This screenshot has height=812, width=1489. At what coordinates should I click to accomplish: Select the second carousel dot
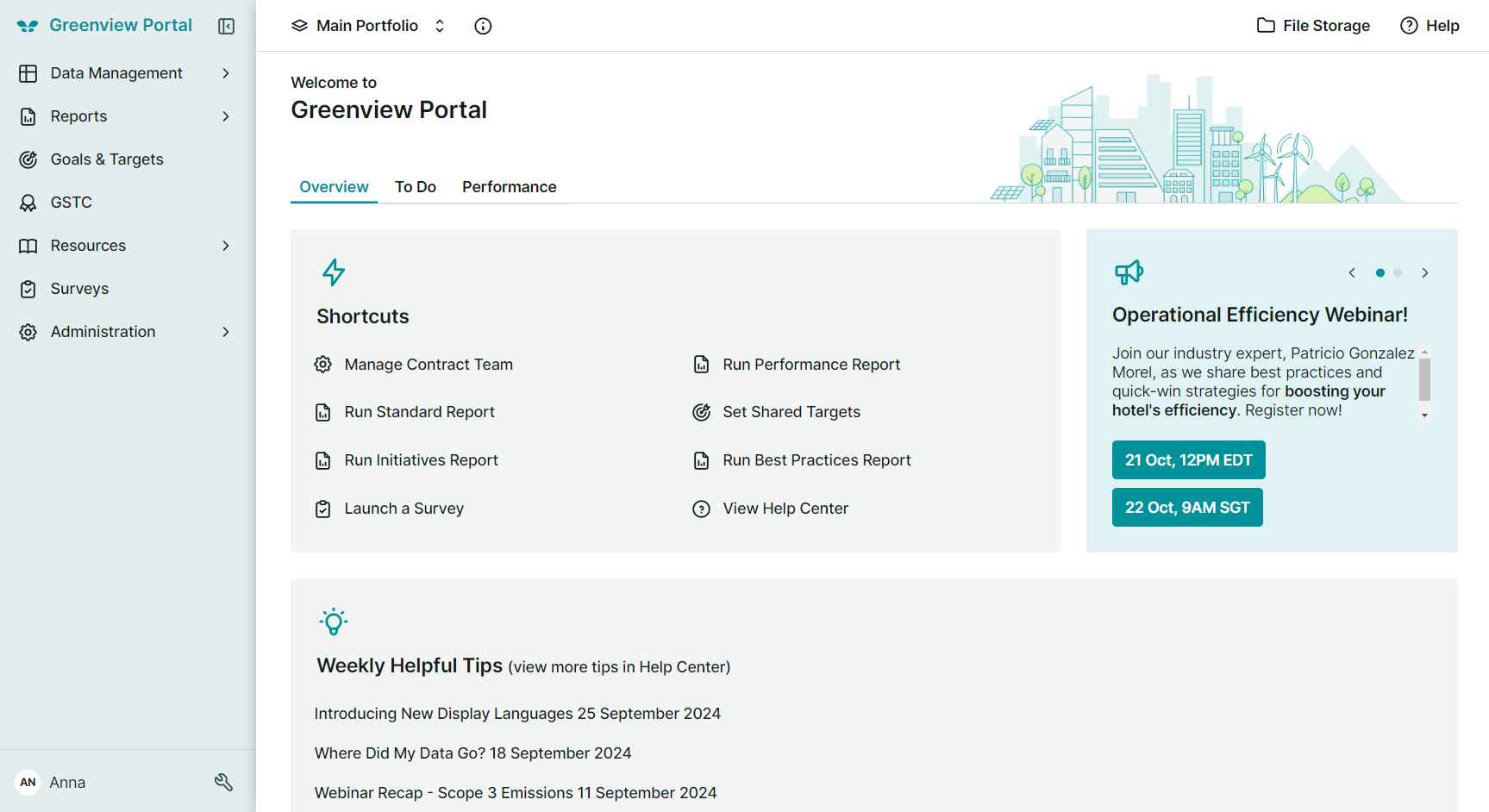click(1398, 272)
